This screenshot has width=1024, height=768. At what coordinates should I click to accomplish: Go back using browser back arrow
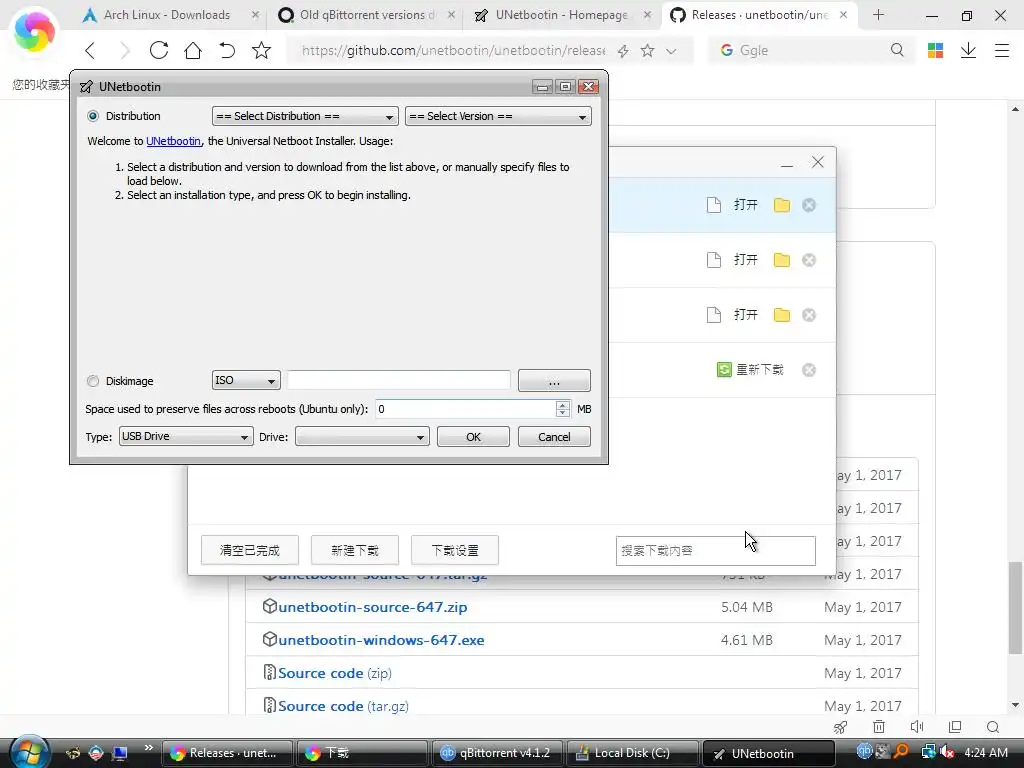click(90, 50)
